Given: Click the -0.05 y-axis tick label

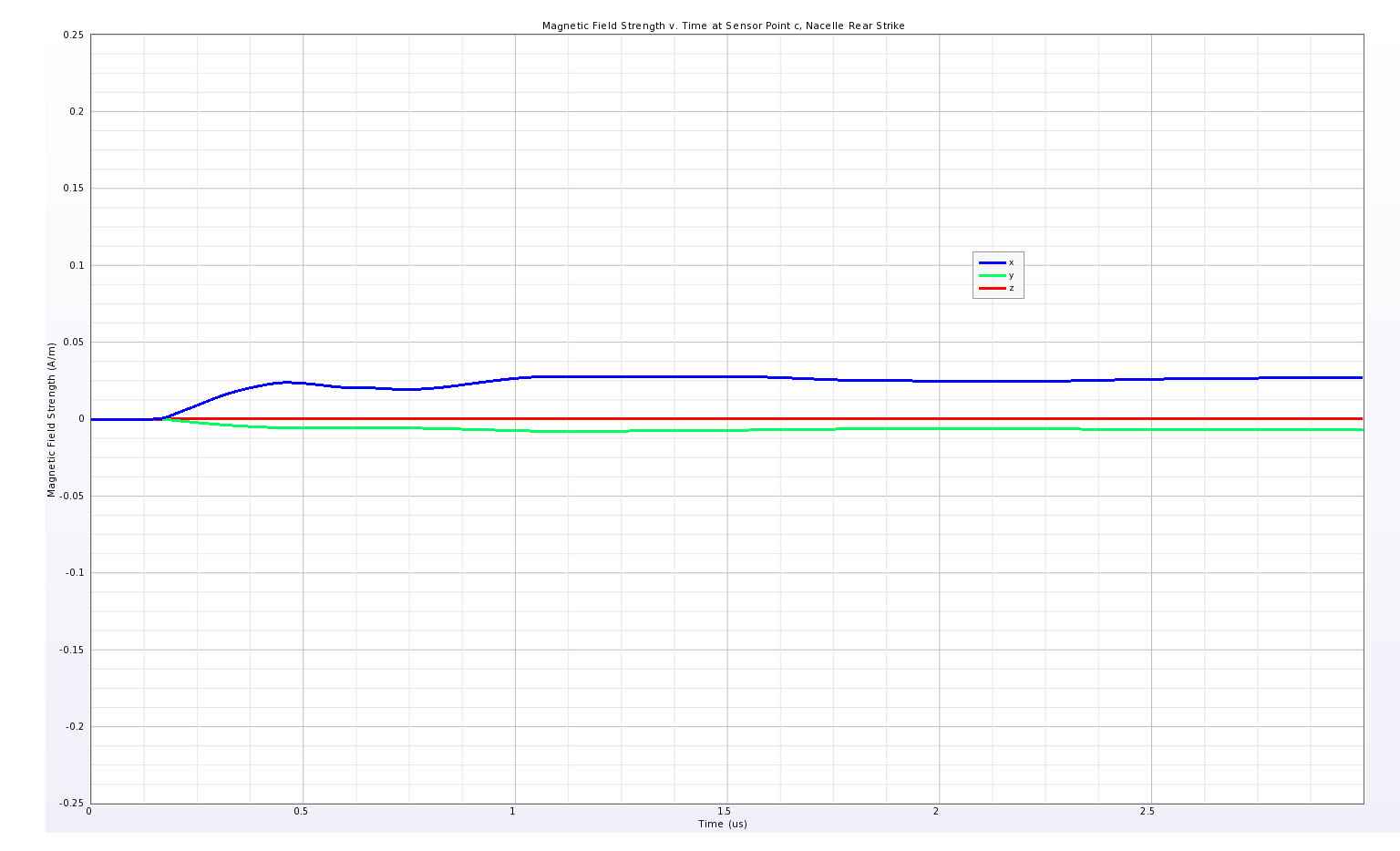Looking at the screenshot, I should 73,496.
